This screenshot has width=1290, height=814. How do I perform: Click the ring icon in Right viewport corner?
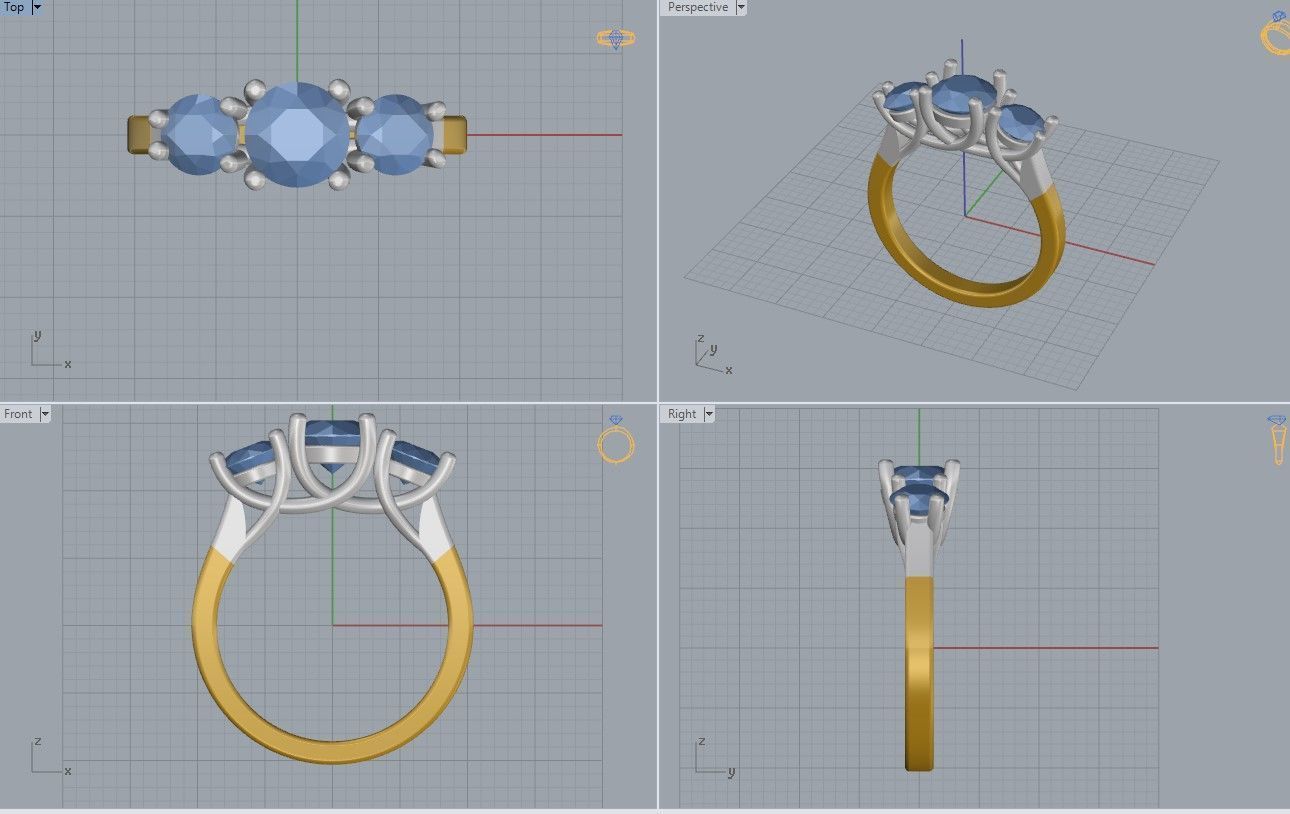[1278, 440]
